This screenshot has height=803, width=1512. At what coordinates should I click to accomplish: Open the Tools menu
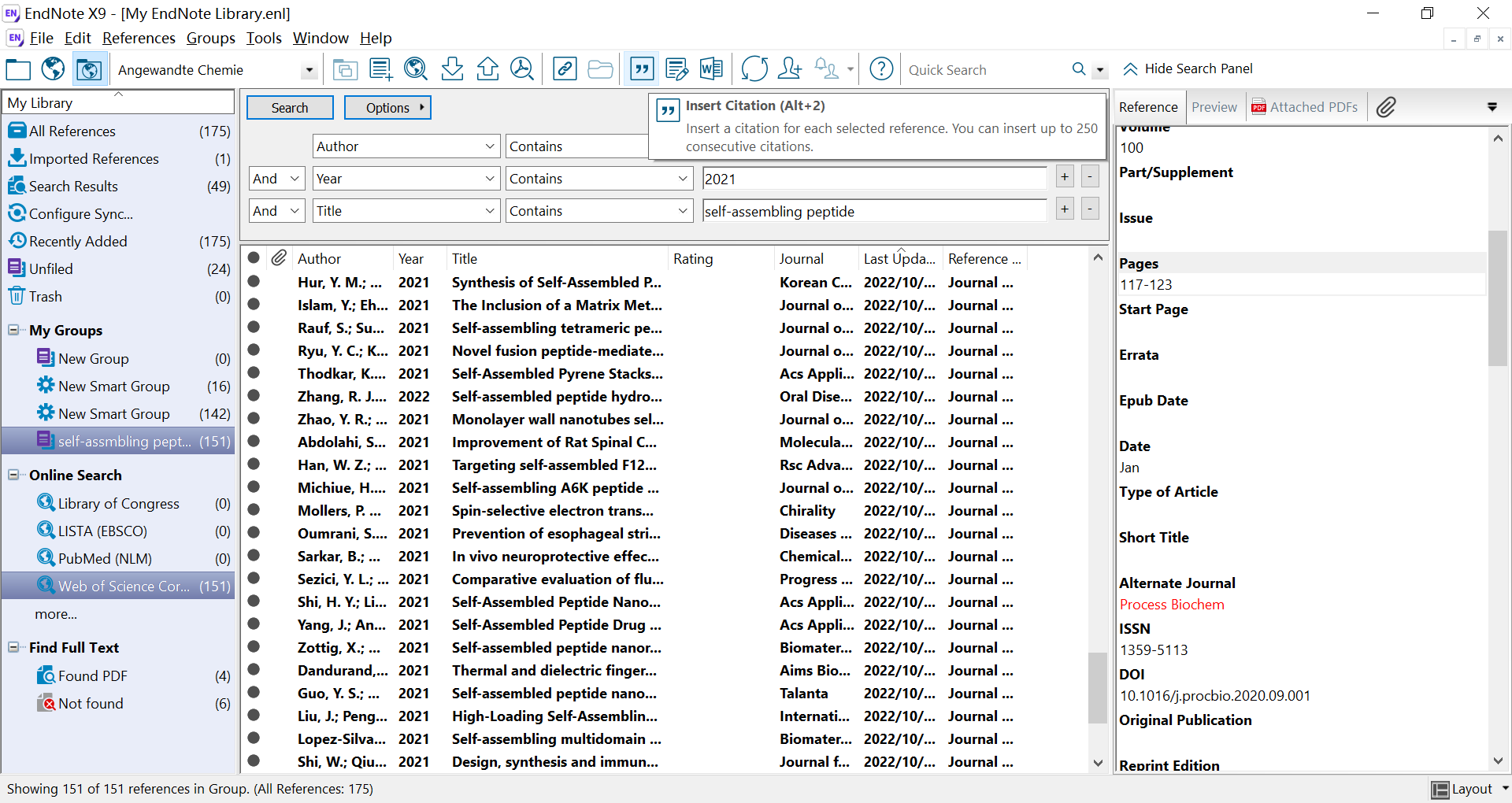point(264,38)
